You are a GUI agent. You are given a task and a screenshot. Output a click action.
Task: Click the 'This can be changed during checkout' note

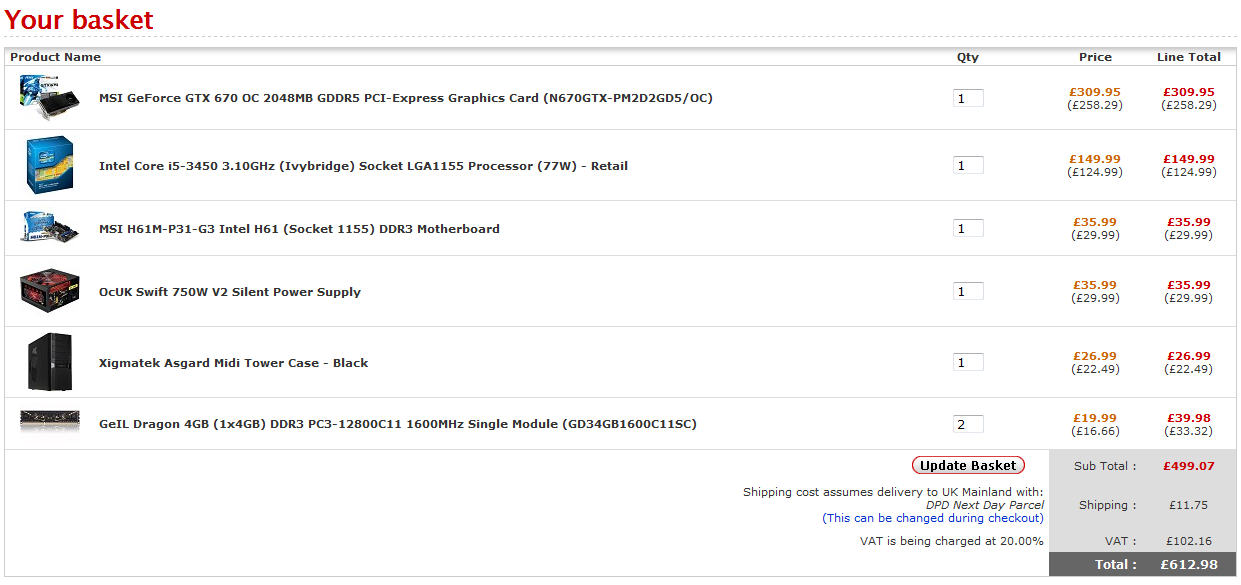pyautogui.click(x=932, y=518)
